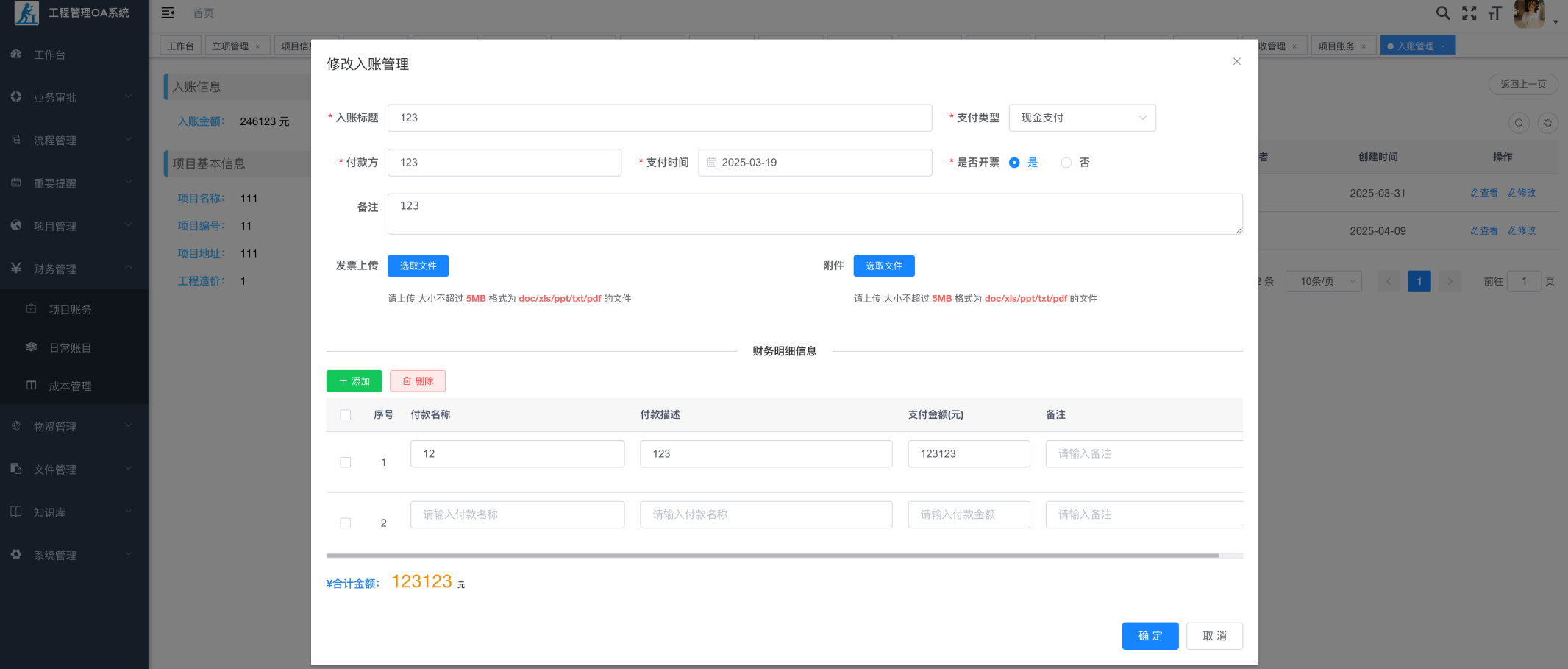This screenshot has height=669, width=1568.
Task: Click the calendar icon in 支付时间 field
Action: pyautogui.click(x=711, y=163)
